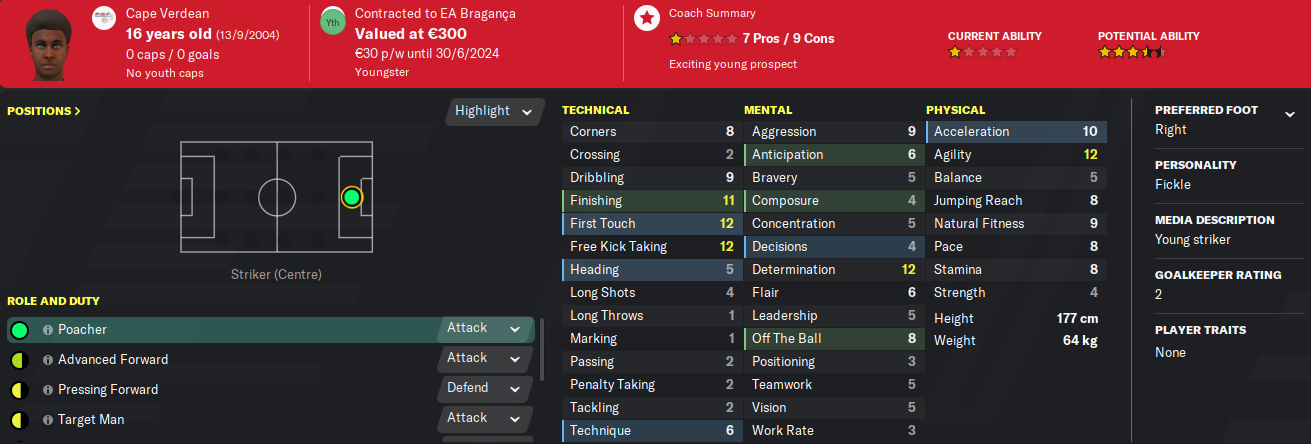
Task: Pick the Target Man role suitability circle
Action: click(x=19, y=420)
